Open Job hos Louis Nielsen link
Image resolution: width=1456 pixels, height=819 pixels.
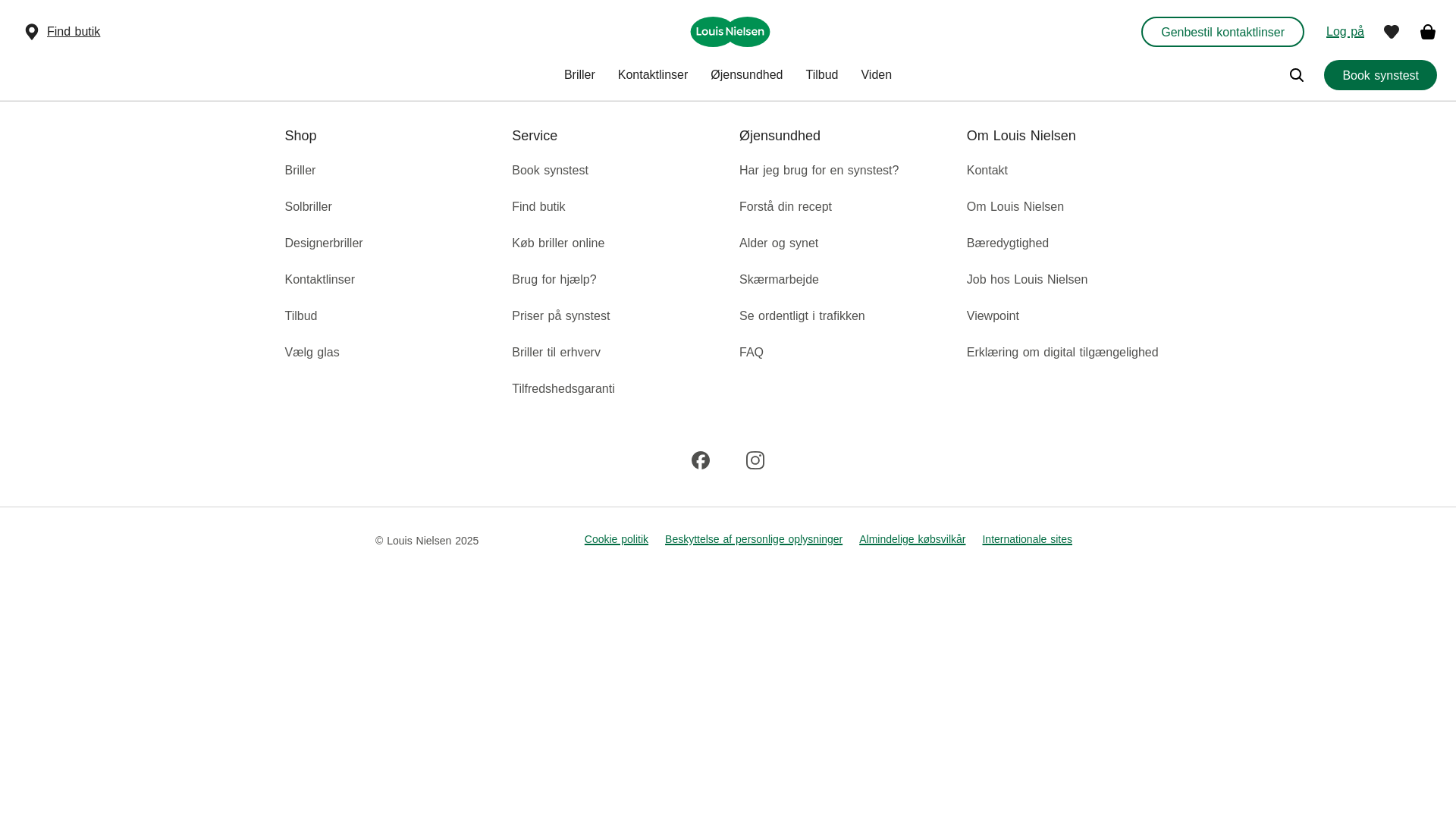coord(1027,280)
